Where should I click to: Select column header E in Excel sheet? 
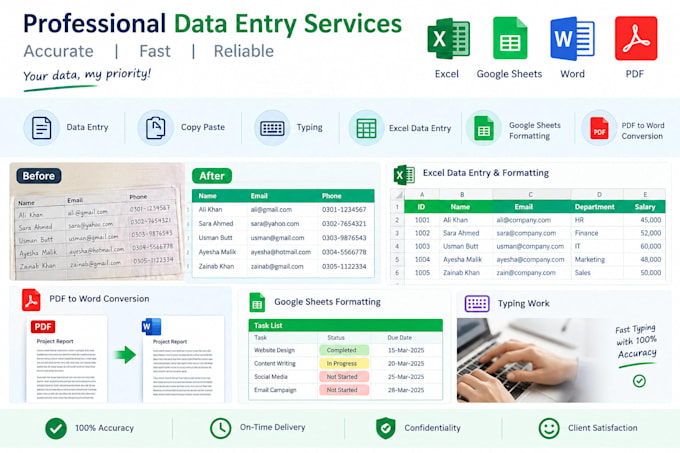click(x=644, y=195)
